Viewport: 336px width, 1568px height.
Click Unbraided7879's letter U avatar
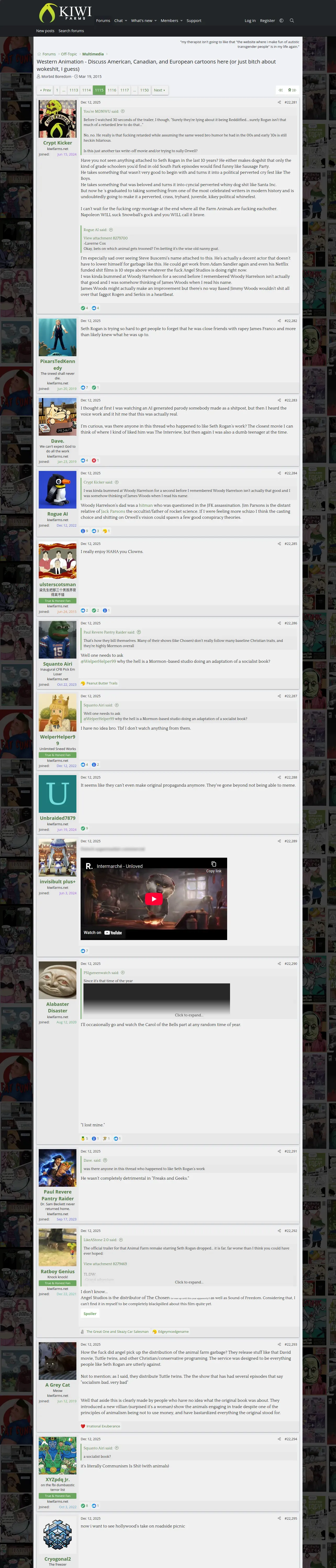point(57,794)
